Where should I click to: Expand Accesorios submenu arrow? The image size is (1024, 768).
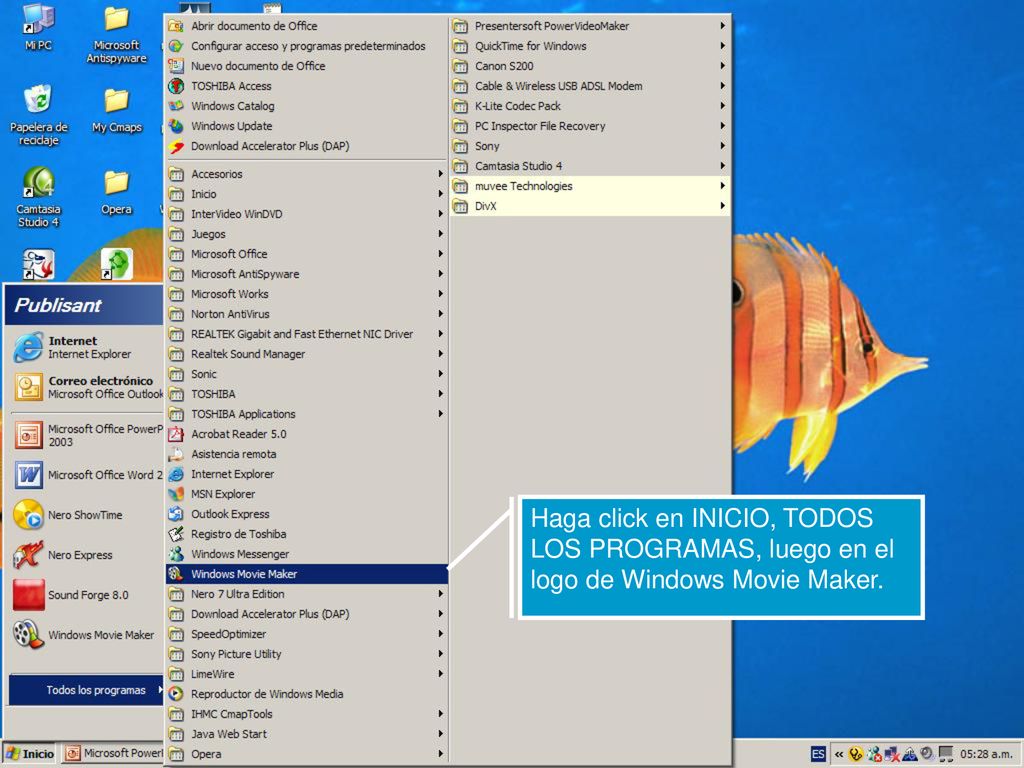click(441, 174)
